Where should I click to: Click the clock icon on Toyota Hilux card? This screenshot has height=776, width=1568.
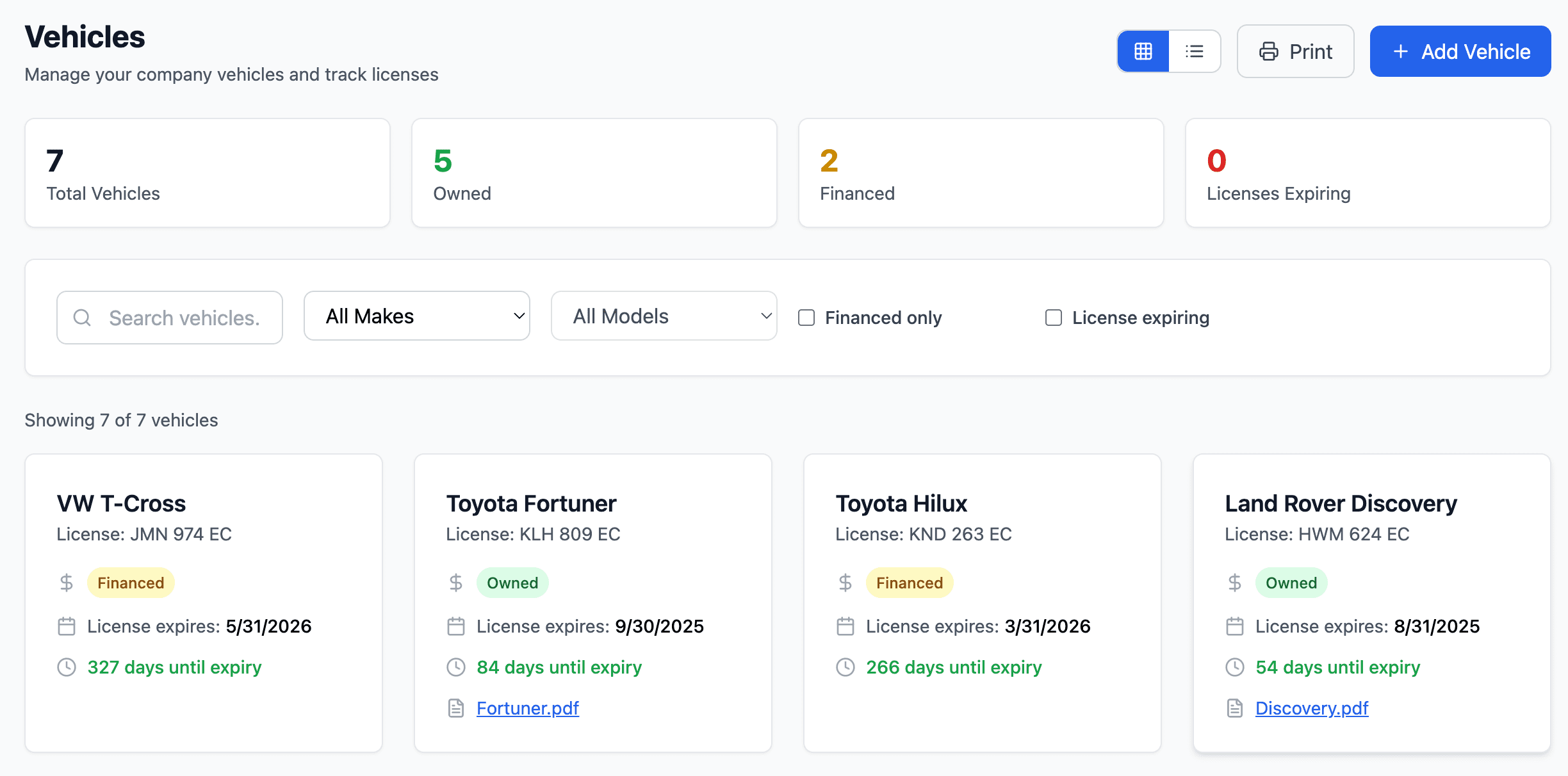click(845, 667)
